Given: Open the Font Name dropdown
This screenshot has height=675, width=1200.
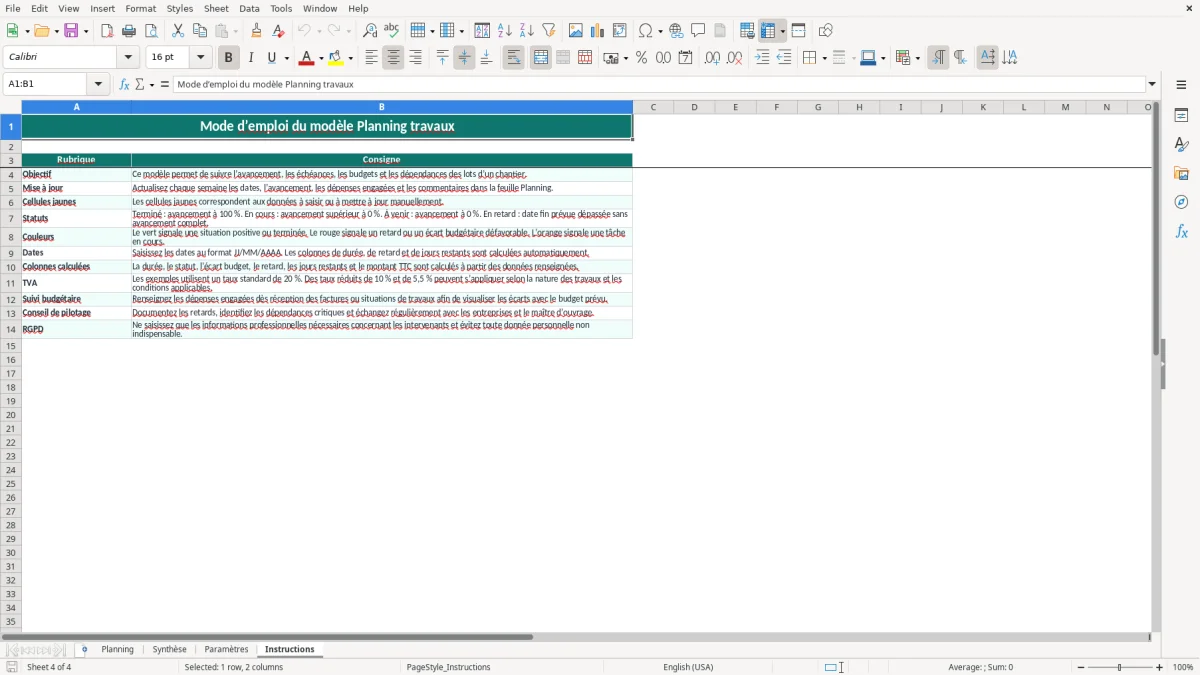Looking at the screenshot, I should (x=128, y=58).
